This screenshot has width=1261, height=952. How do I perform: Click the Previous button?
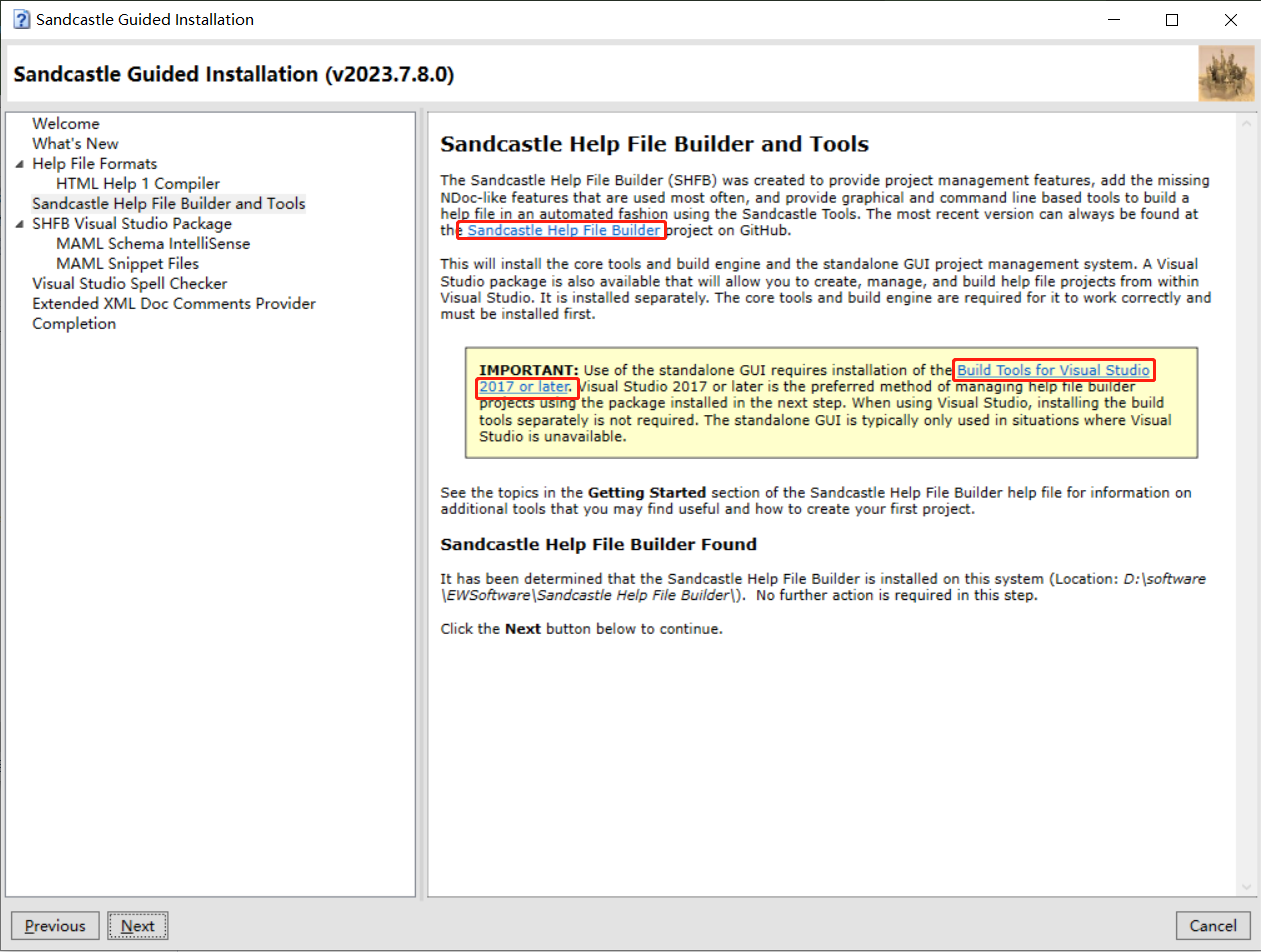[55, 926]
